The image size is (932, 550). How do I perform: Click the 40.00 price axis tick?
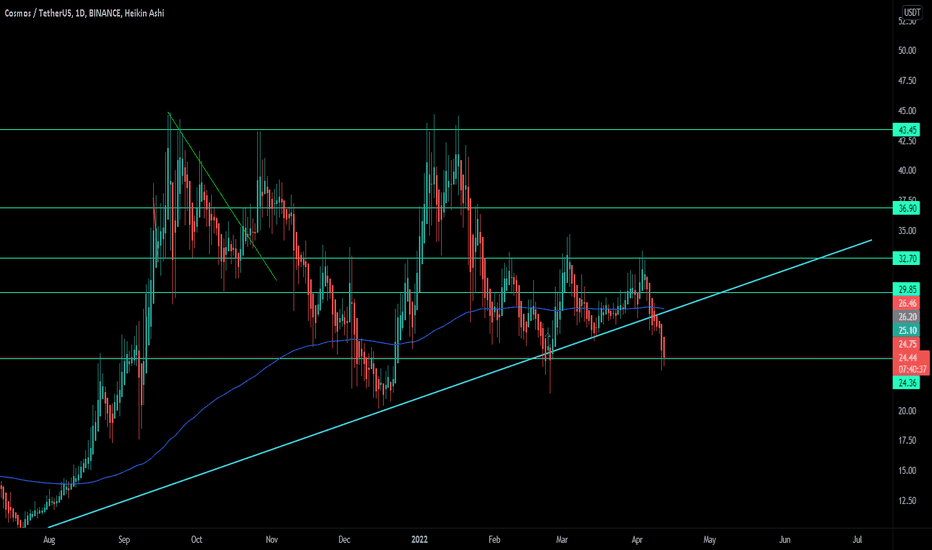click(906, 171)
